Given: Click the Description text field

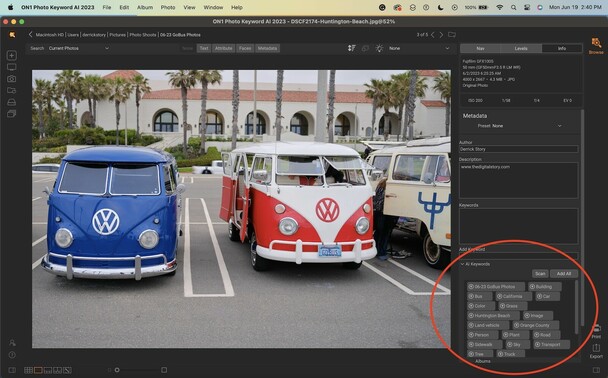Looking at the screenshot, I should pyautogui.click(x=519, y=180).
